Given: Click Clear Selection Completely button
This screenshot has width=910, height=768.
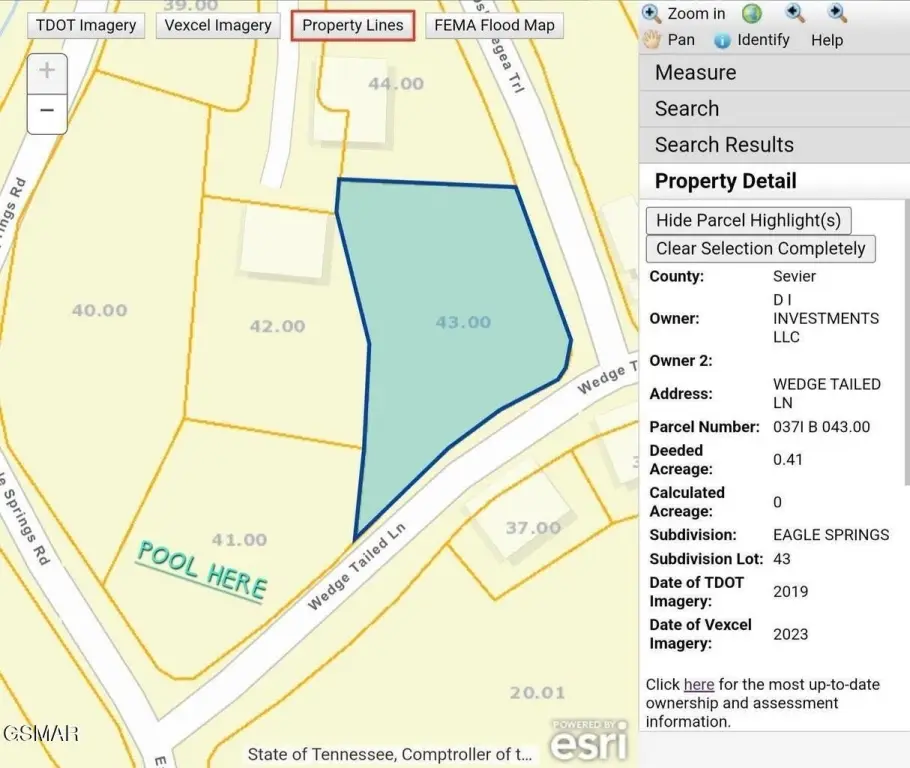Looking at the screenshot, I should (x=760, y=248).
